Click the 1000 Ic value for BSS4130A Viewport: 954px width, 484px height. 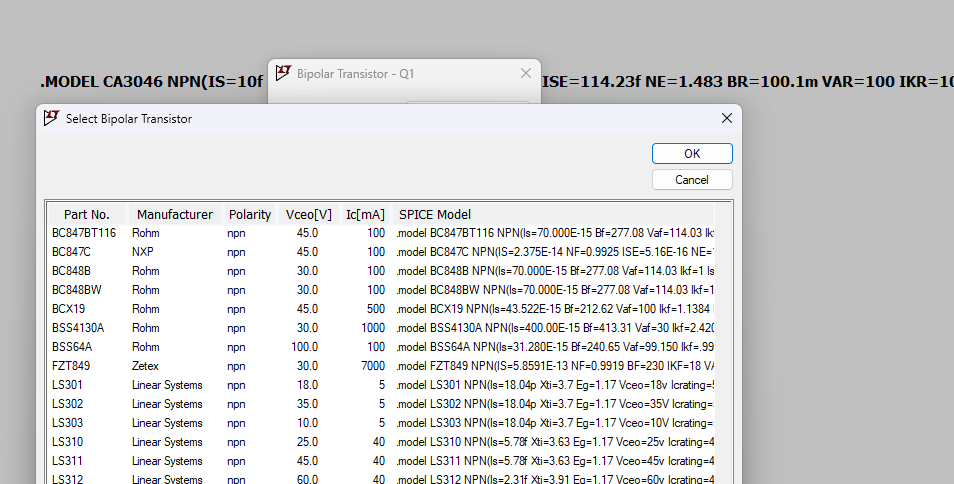coord(372,328)
